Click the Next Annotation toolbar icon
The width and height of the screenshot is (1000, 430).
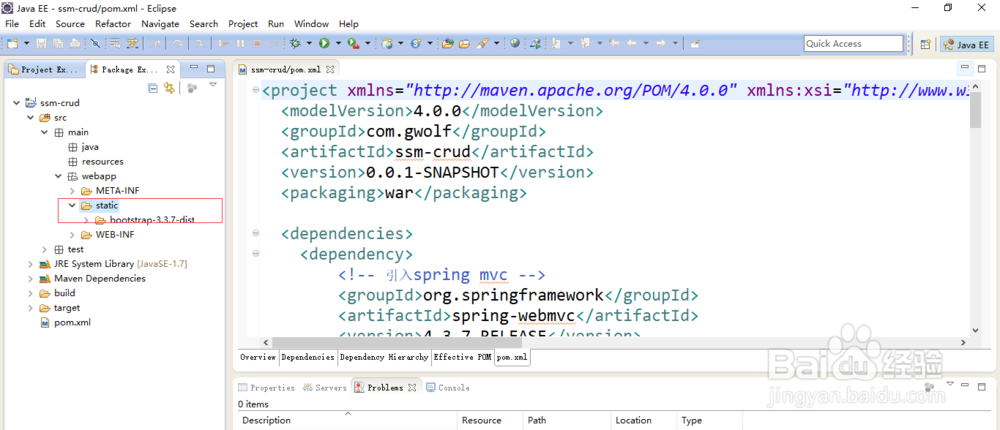tap(556, 43)
